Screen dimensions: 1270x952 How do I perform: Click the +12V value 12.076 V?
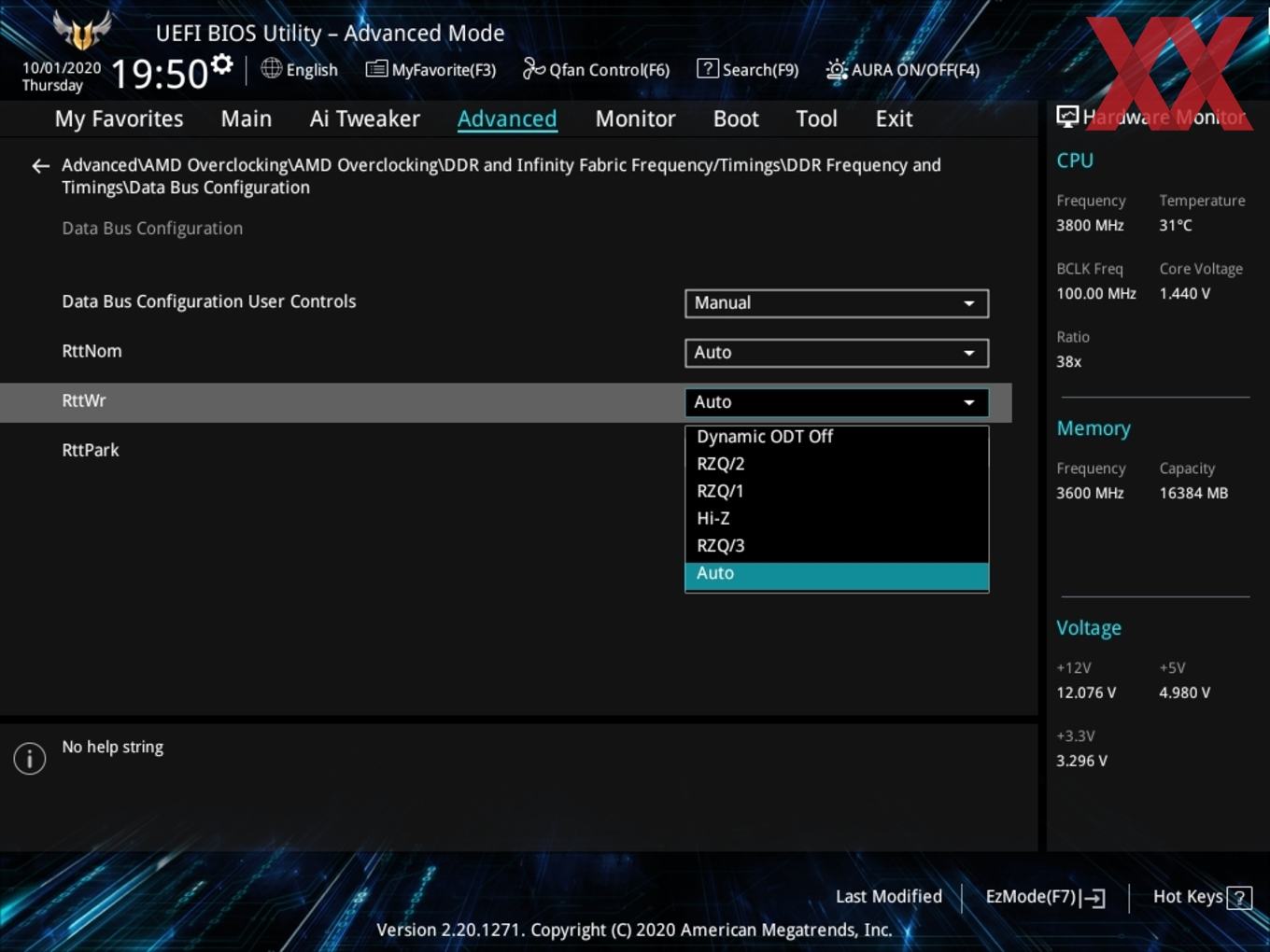pyautogui.click(x=1086, y=693)
